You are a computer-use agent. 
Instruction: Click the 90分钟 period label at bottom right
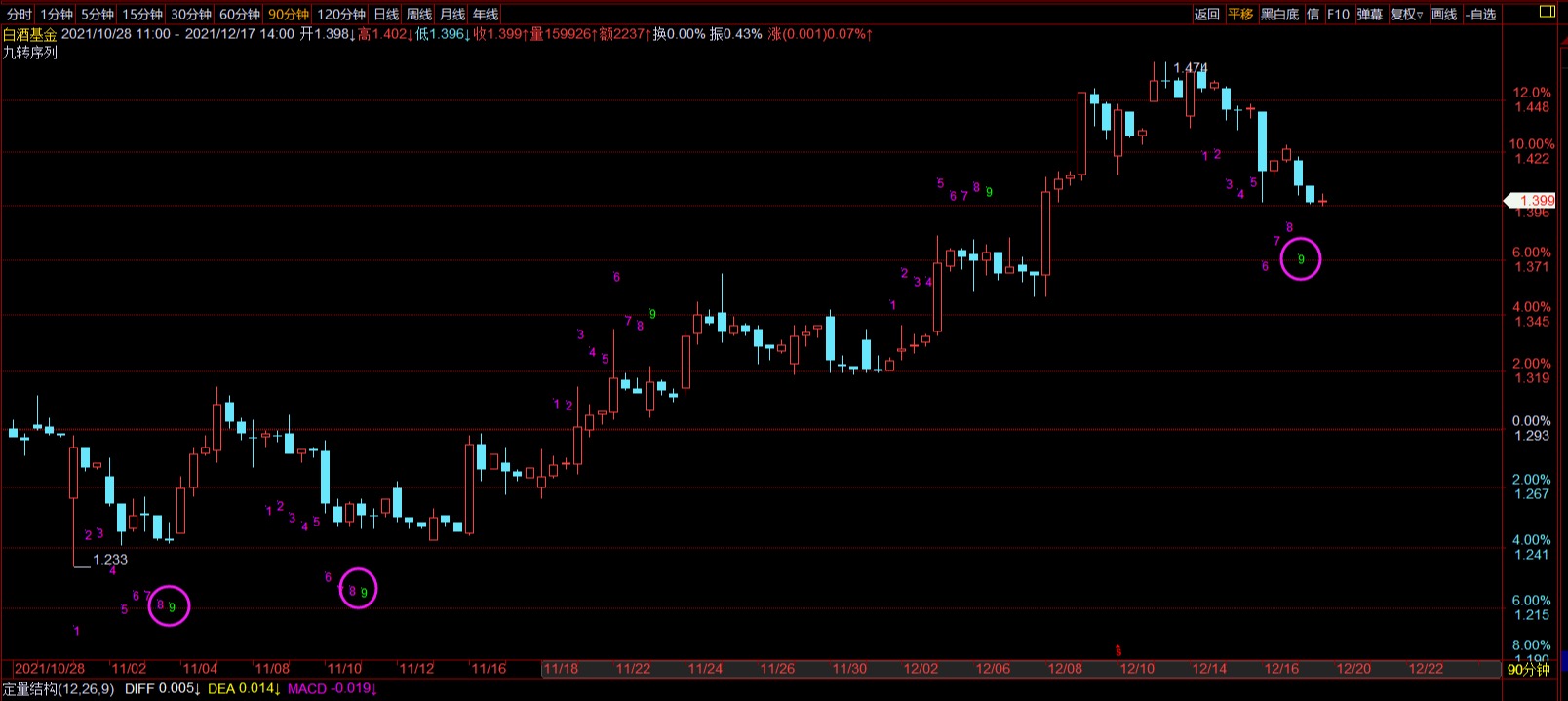click(1528, 670)
